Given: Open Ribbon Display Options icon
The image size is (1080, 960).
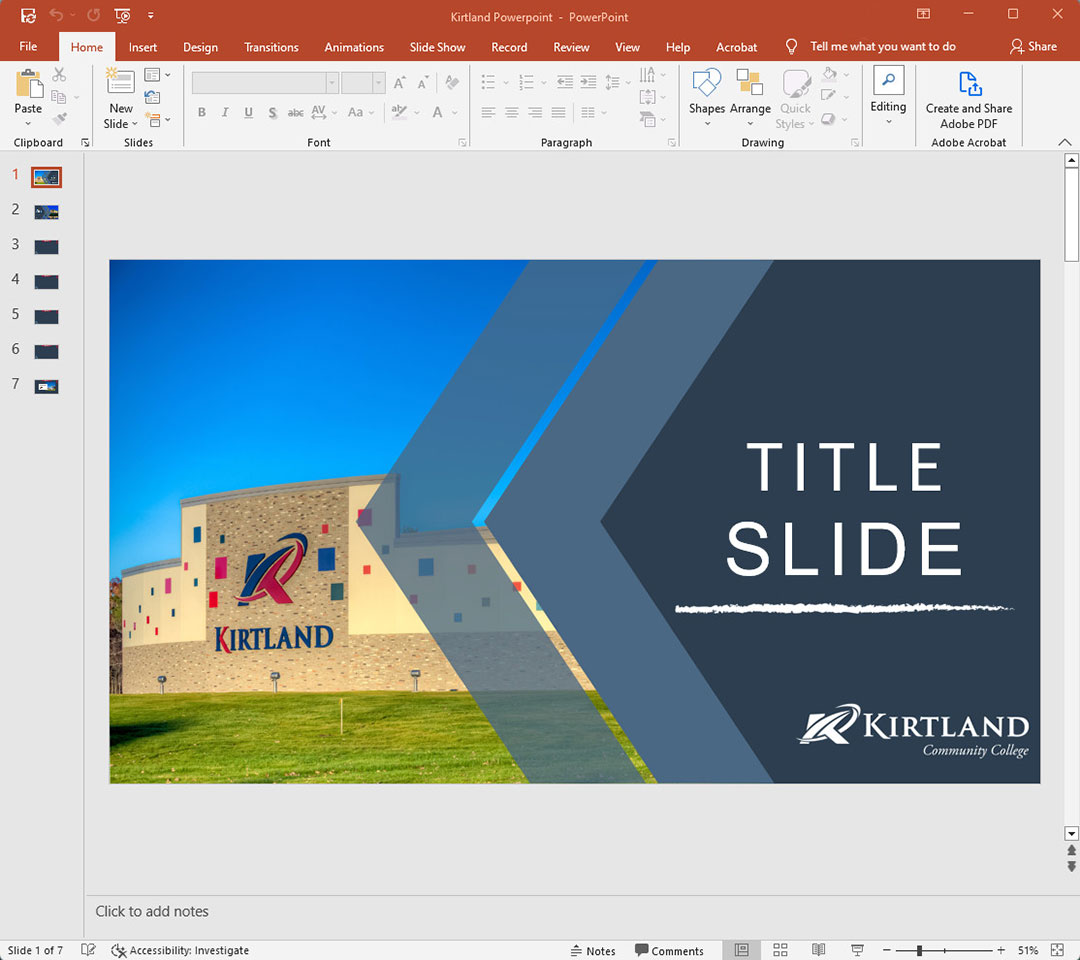Looking at the screenshot, I should point(923,14).
